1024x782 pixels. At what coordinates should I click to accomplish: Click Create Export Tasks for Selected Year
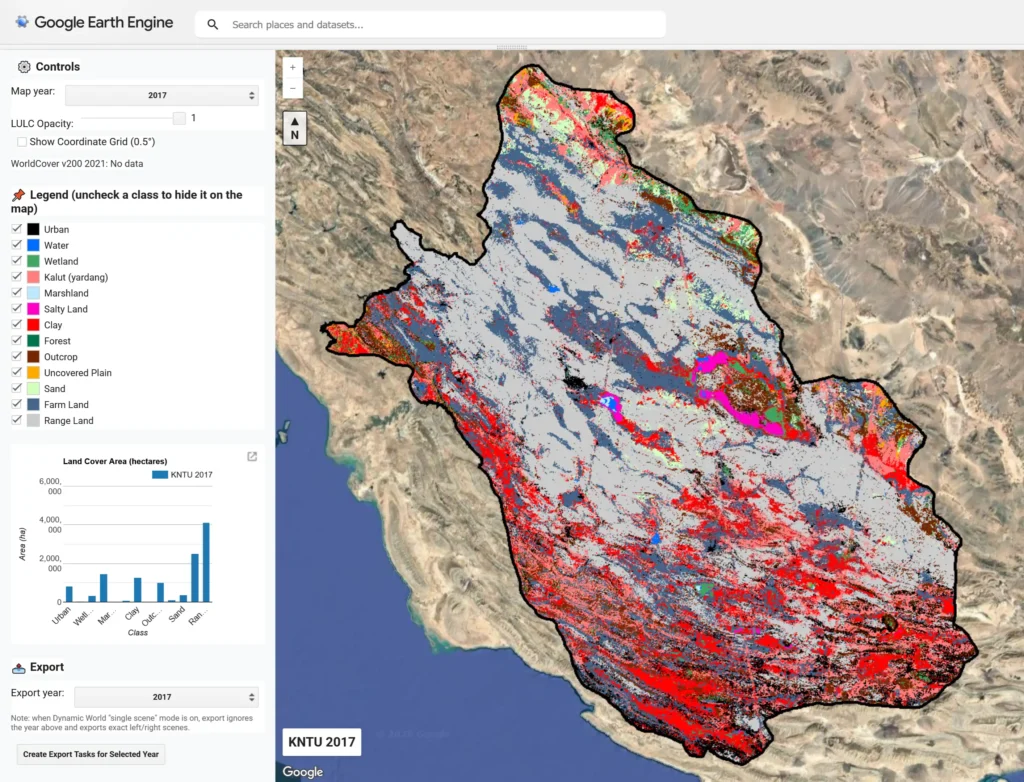[x=91, y=754]
